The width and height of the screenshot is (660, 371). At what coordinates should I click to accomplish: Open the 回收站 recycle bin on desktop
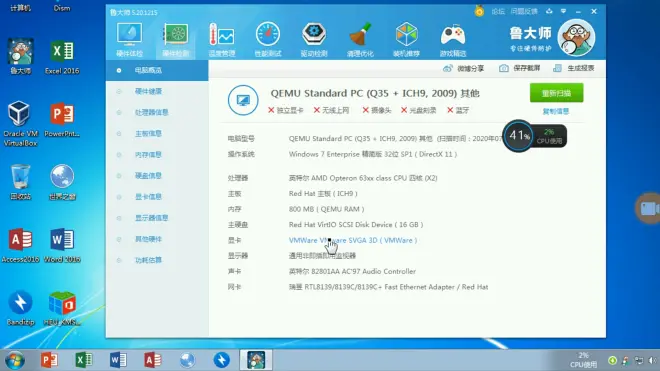click(20, 182)
